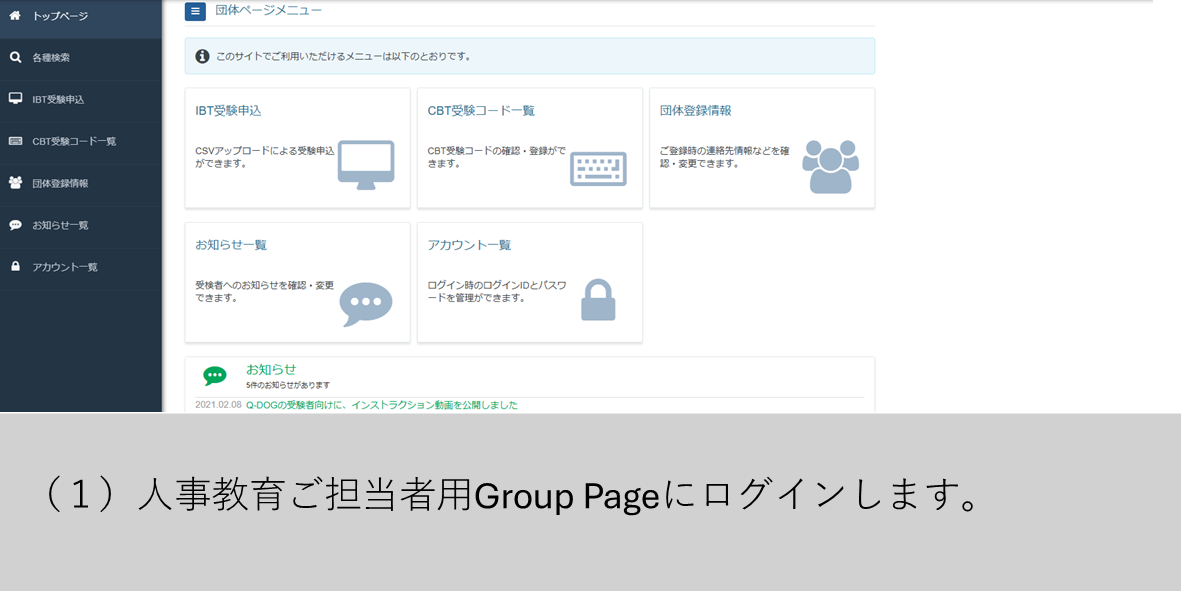Screen dimensions: 1181x591
Task: Click the CBT受験コードの確認・登録 description text
Action: tap(496, 157)
